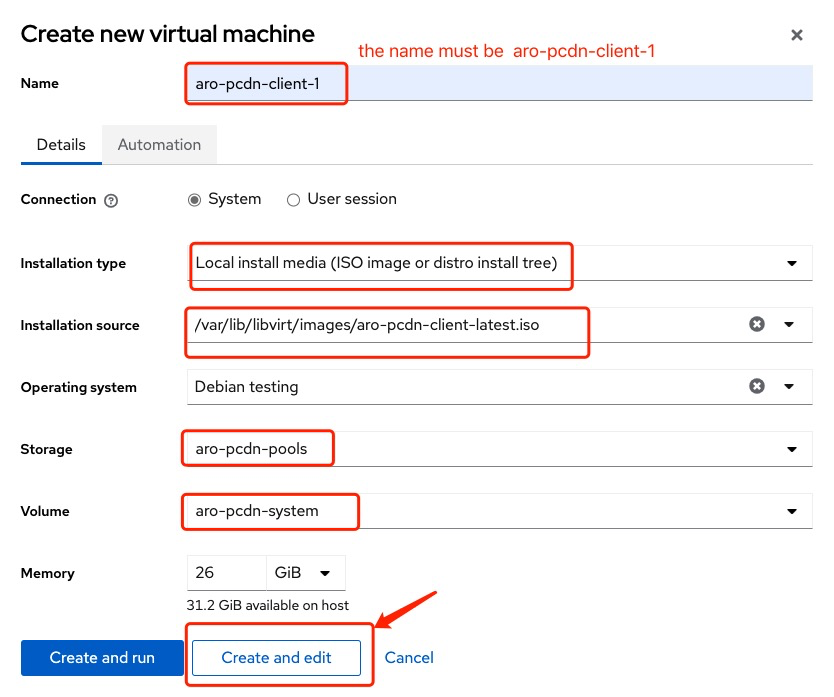Clear the Installation source path

757,324
